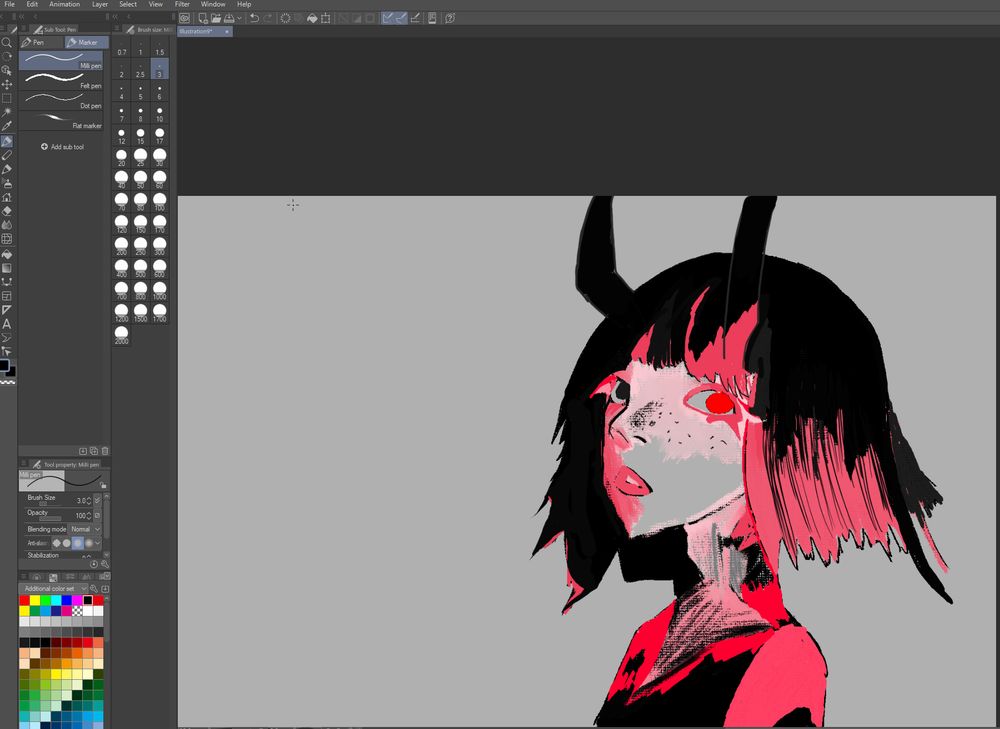Select the Auto select wand tool
The image size is (1000, 729).
click(x=6, y=112)
